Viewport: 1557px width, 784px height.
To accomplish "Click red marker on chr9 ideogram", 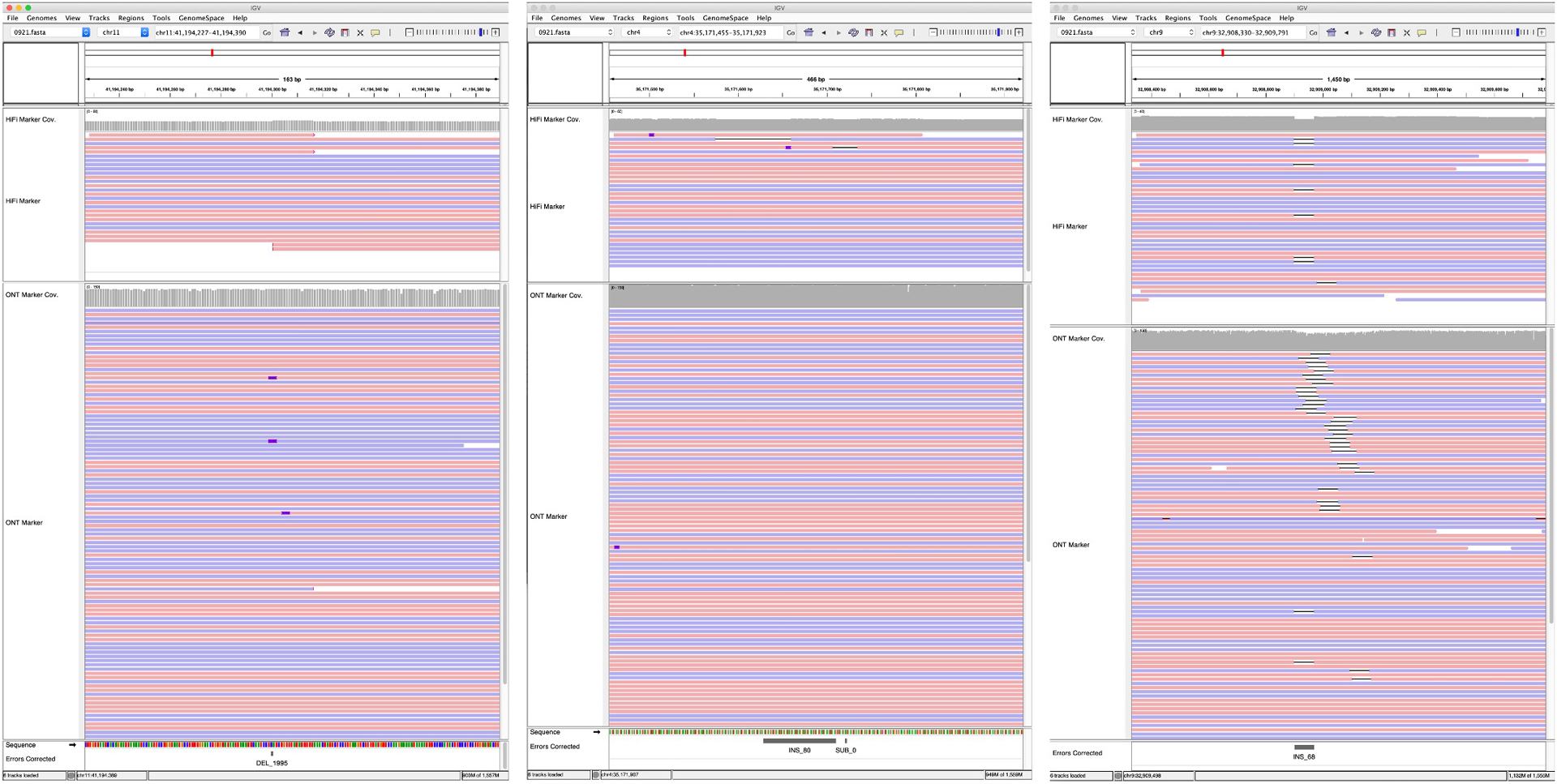I will point(1223,53).
